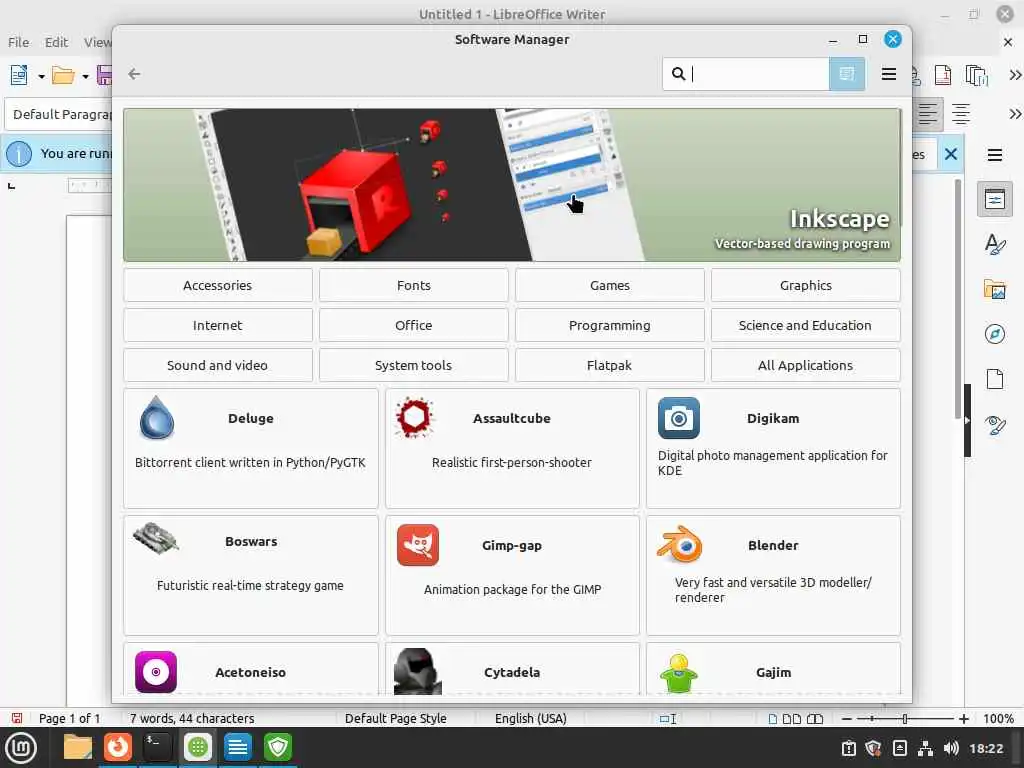1024x768 pixels.
Task: Expand Writer's formatting toolbar overflow chevron
Action: 1014,114
